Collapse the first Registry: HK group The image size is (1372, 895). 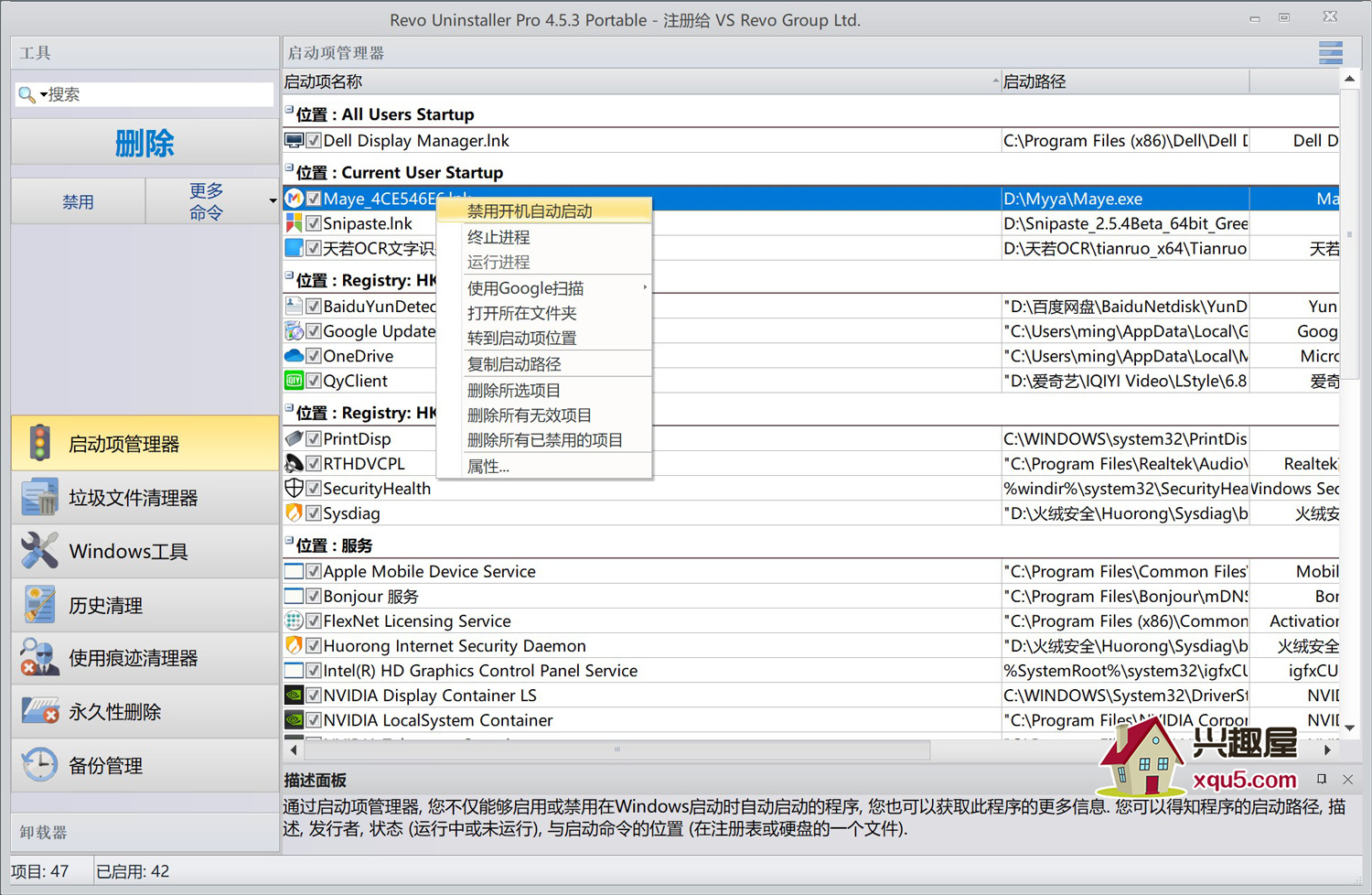point(289,275)
